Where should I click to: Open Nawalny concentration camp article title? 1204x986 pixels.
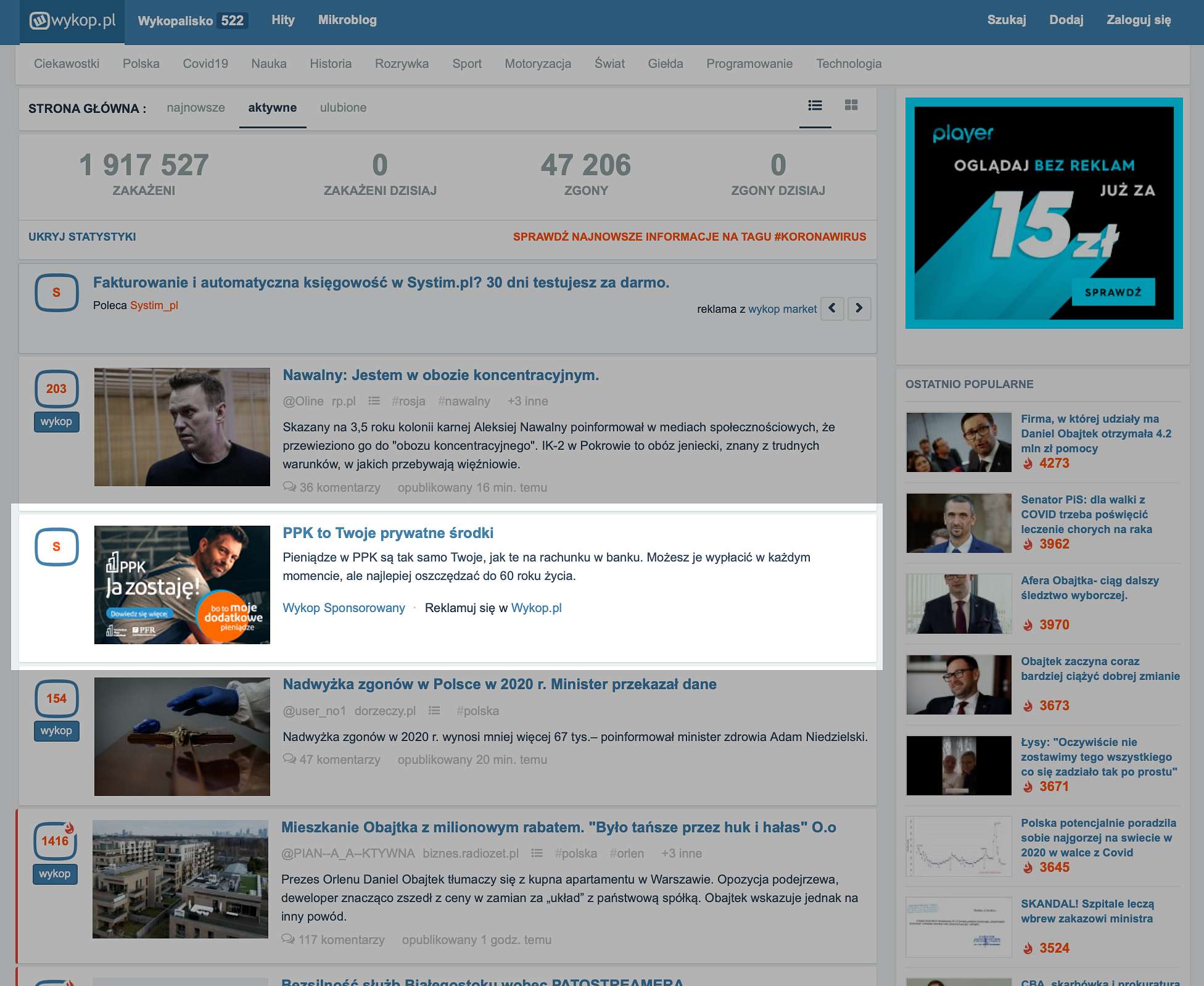coord(441,375)
